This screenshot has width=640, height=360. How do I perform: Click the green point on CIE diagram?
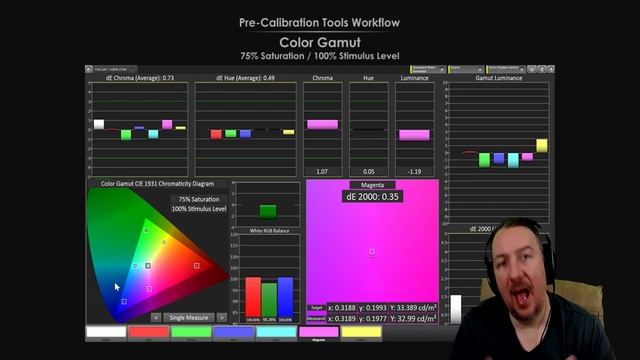coord(147,230)
